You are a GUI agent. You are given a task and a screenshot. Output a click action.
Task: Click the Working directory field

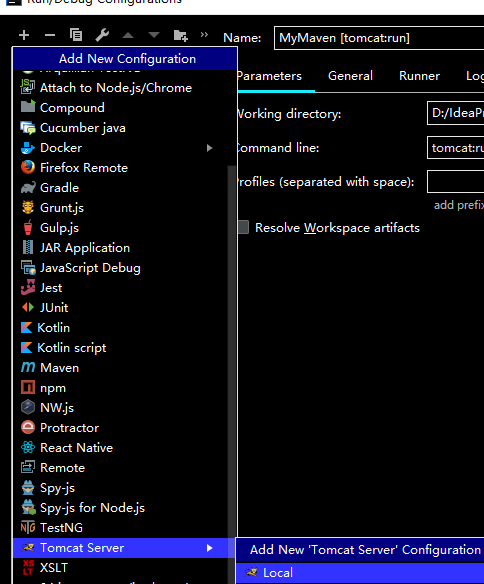click(x=456, y=113)
